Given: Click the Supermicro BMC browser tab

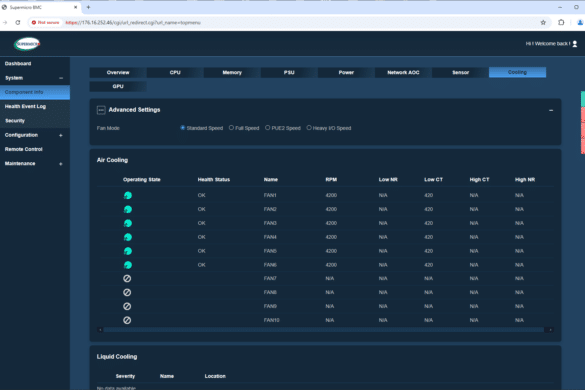Looking at the screenshot, I should tap(40, 7).
